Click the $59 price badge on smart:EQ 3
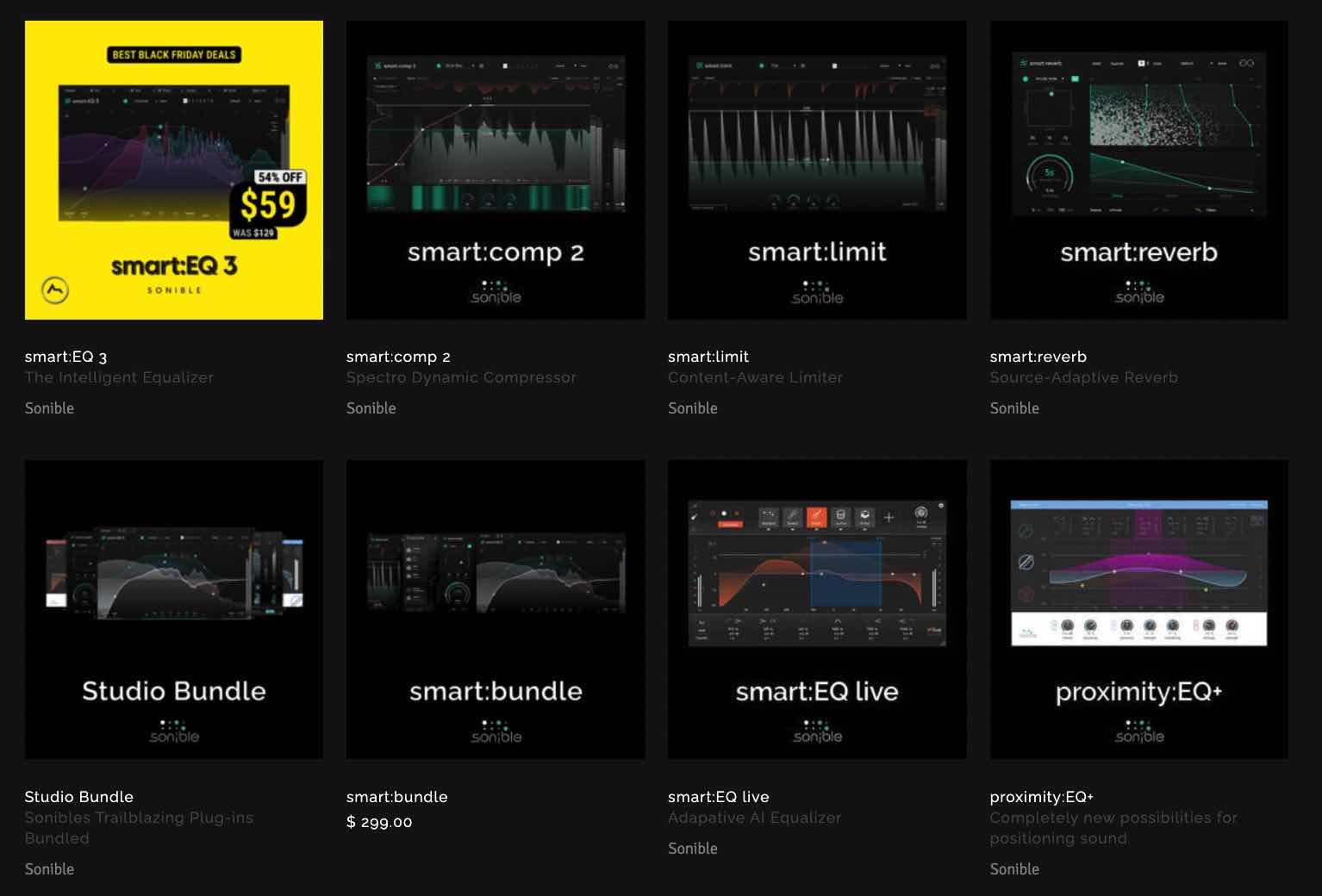This screenshot has height=896, width=1322. pos(268,205)
